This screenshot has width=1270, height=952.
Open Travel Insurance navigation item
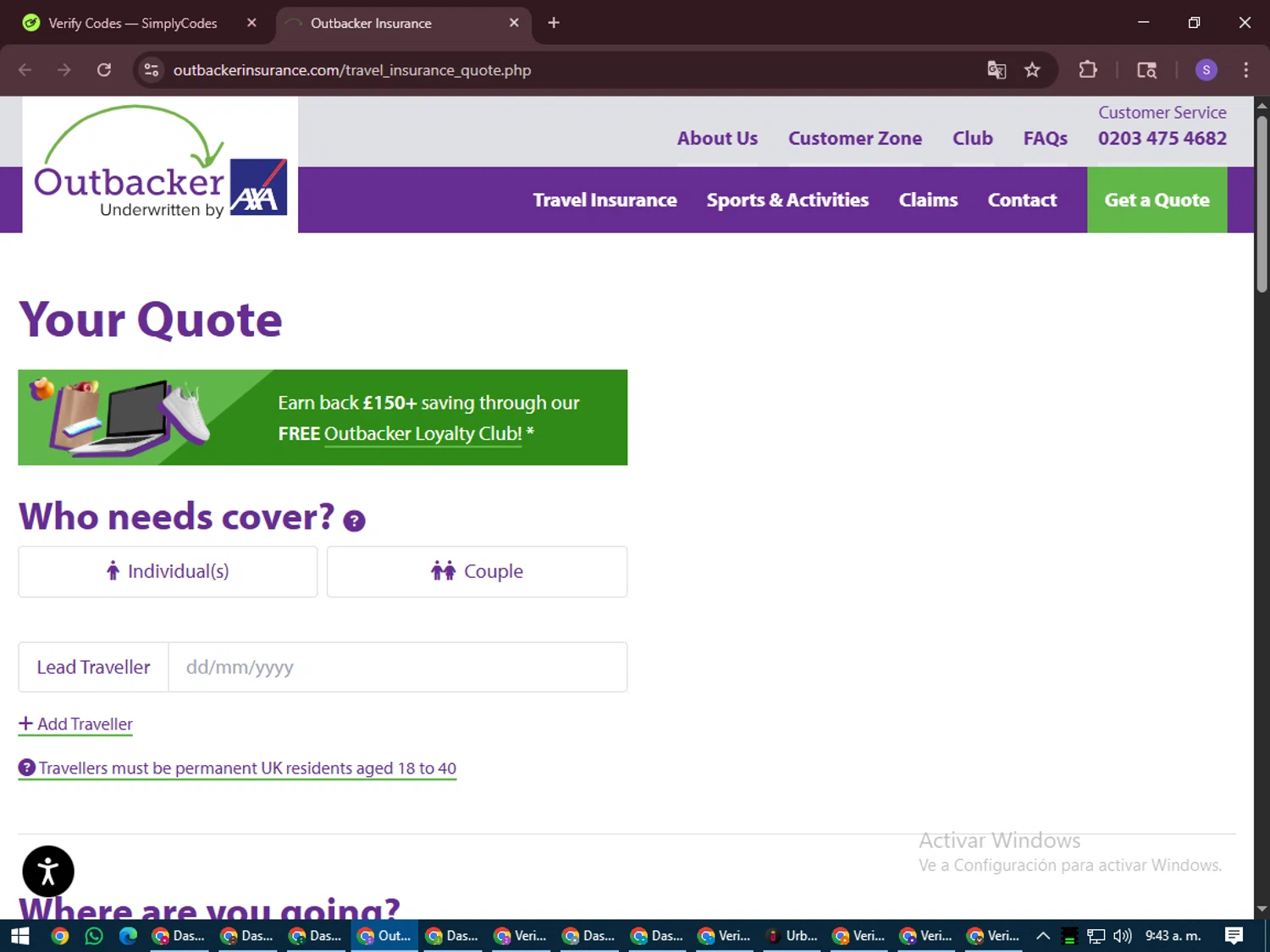pyautogui.click(x=605, y=200)
